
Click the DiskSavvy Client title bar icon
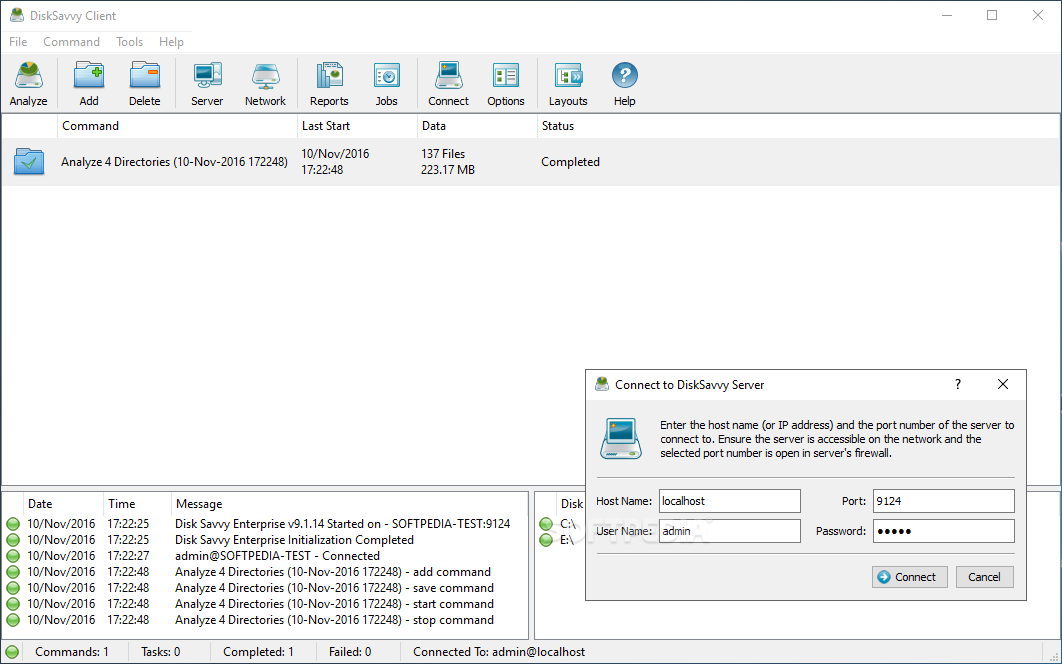point(16,15)
